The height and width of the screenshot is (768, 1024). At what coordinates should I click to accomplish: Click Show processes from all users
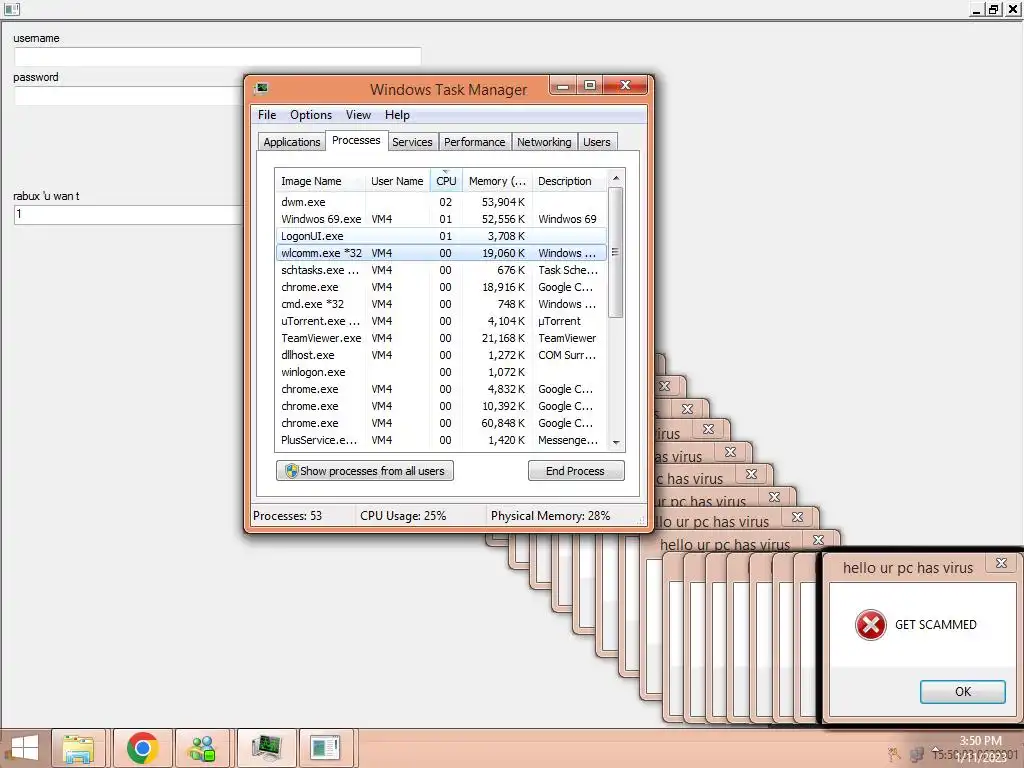tap(364, 471)
